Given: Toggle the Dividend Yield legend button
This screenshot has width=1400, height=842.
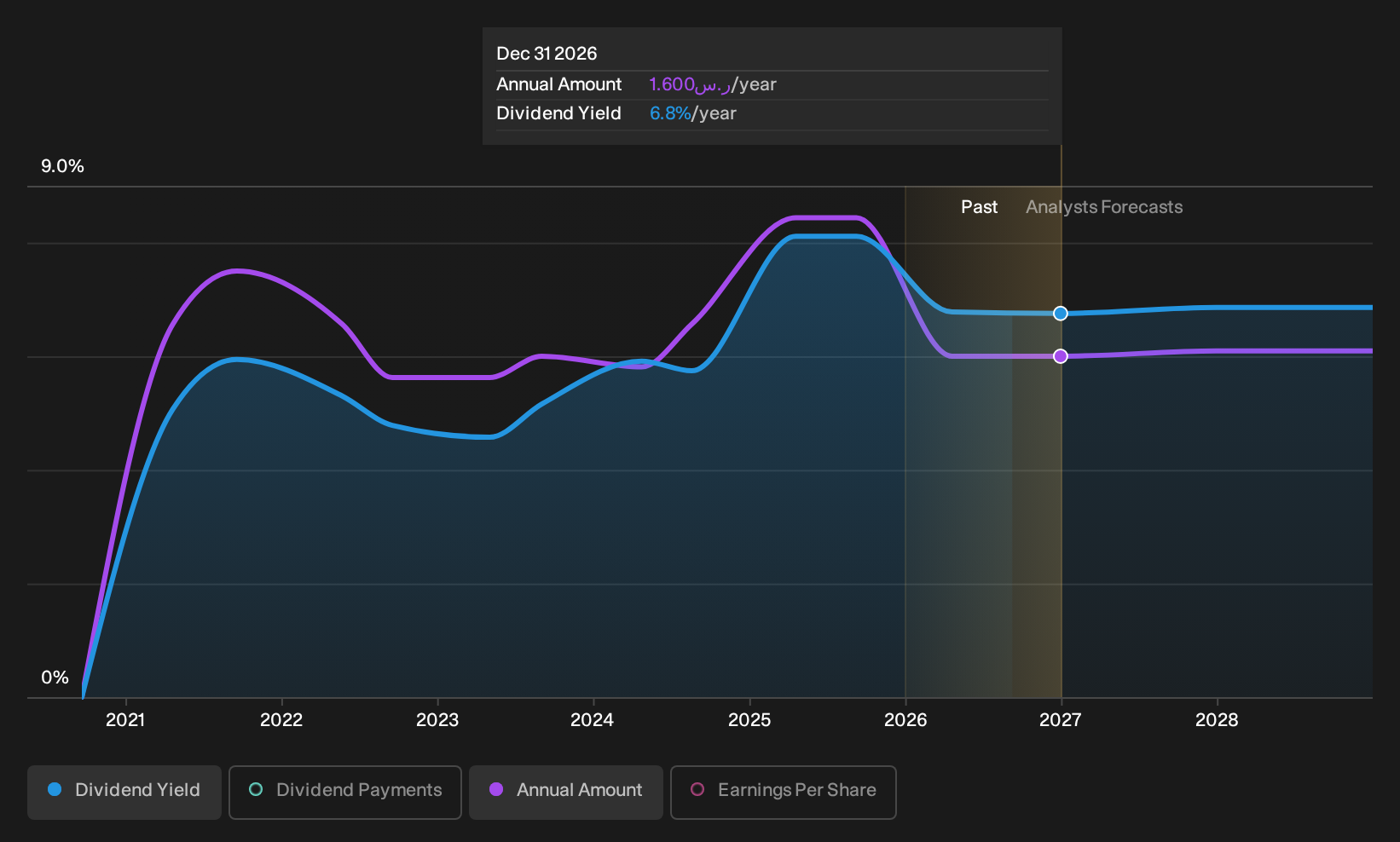Looking at the screenshot, I should coord(124,792).
